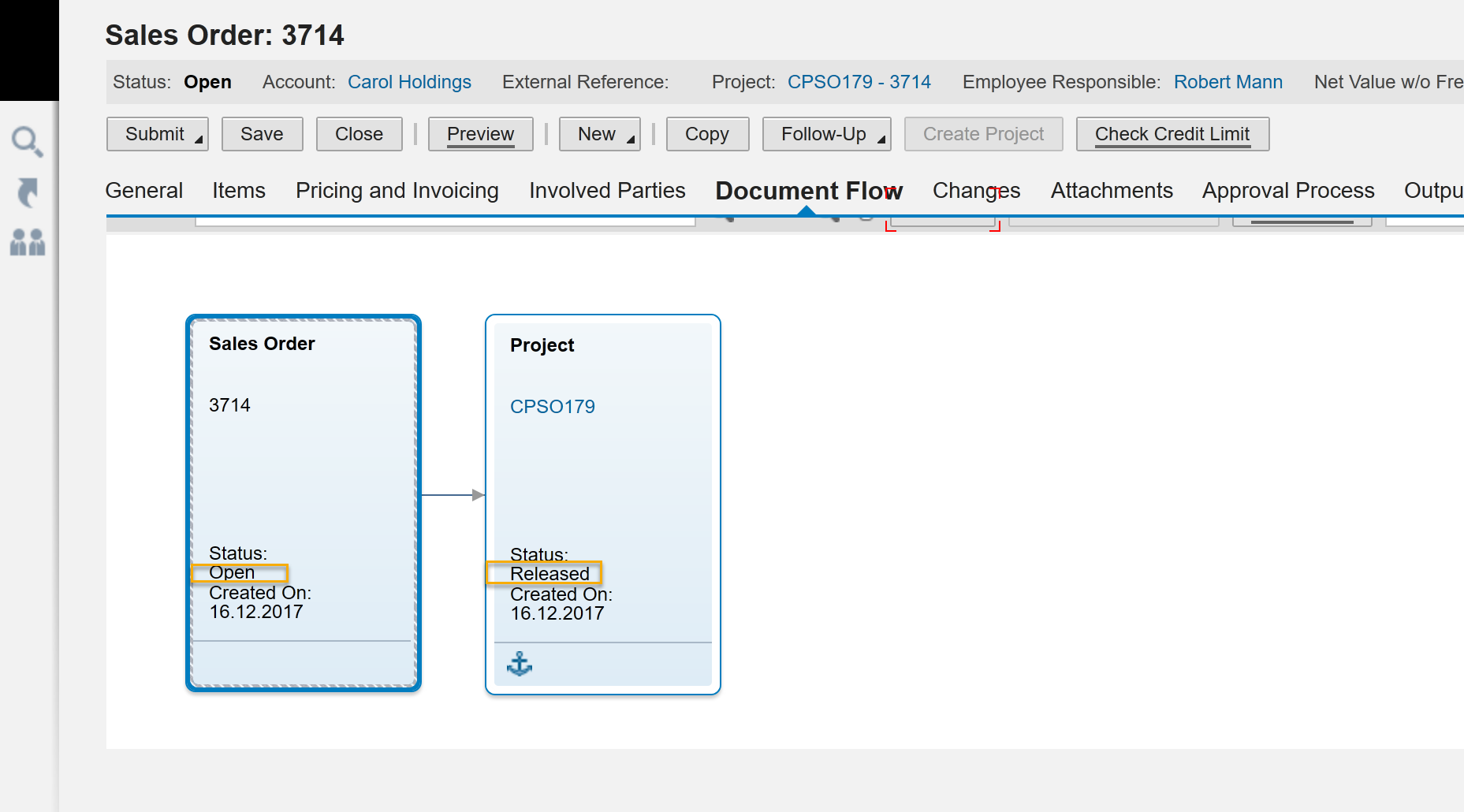The image size is (1464, 812).
Task: Click sales order number 3714 in card
Action: pos(229,405)
